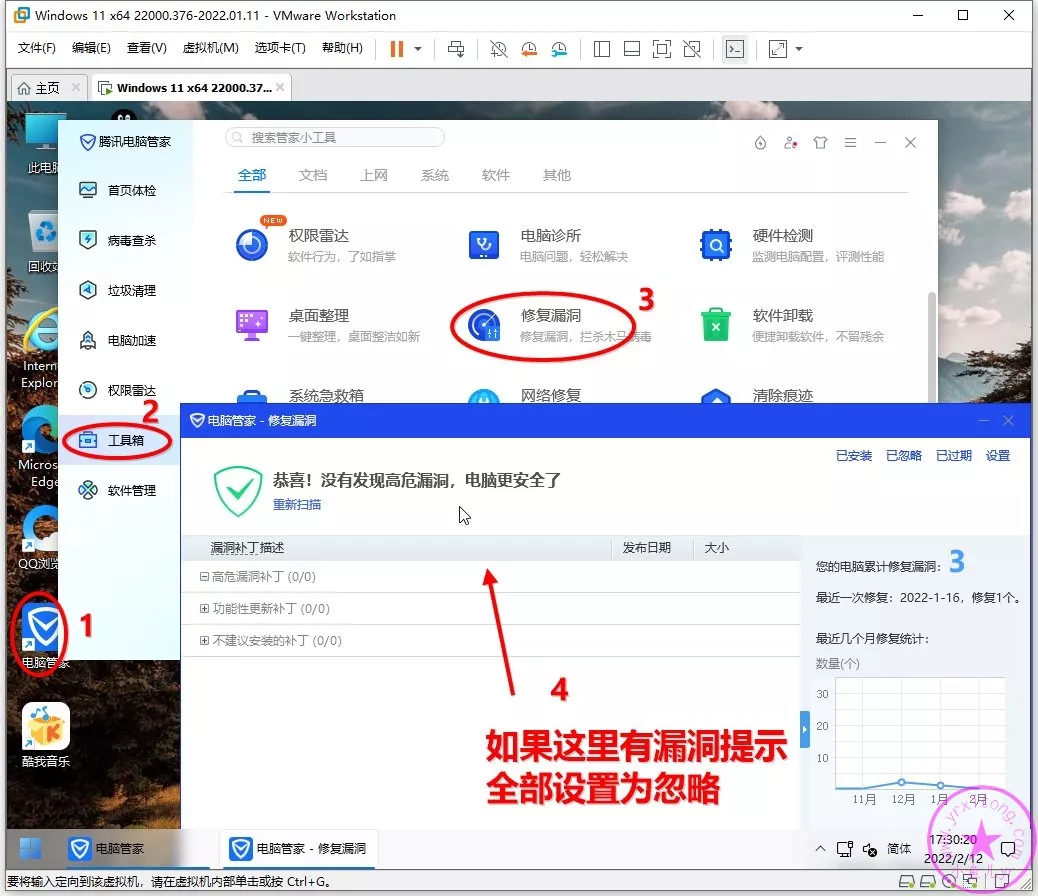Open the 权限雷达 tool icon

(x=252, y=244)
